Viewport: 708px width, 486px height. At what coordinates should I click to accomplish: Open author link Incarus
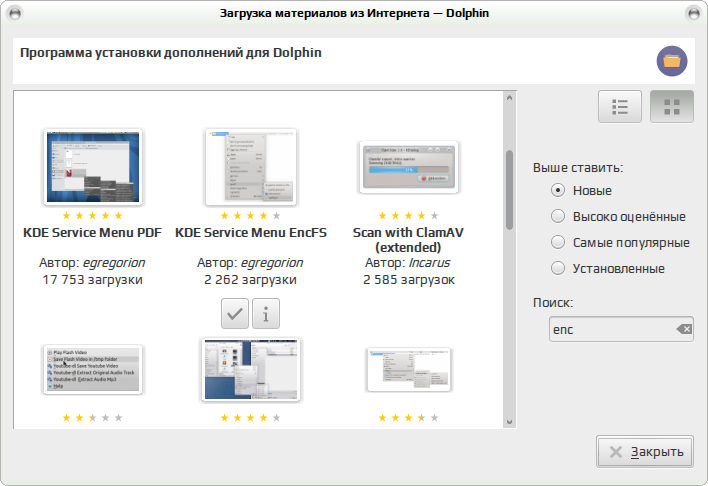point(429,263)
